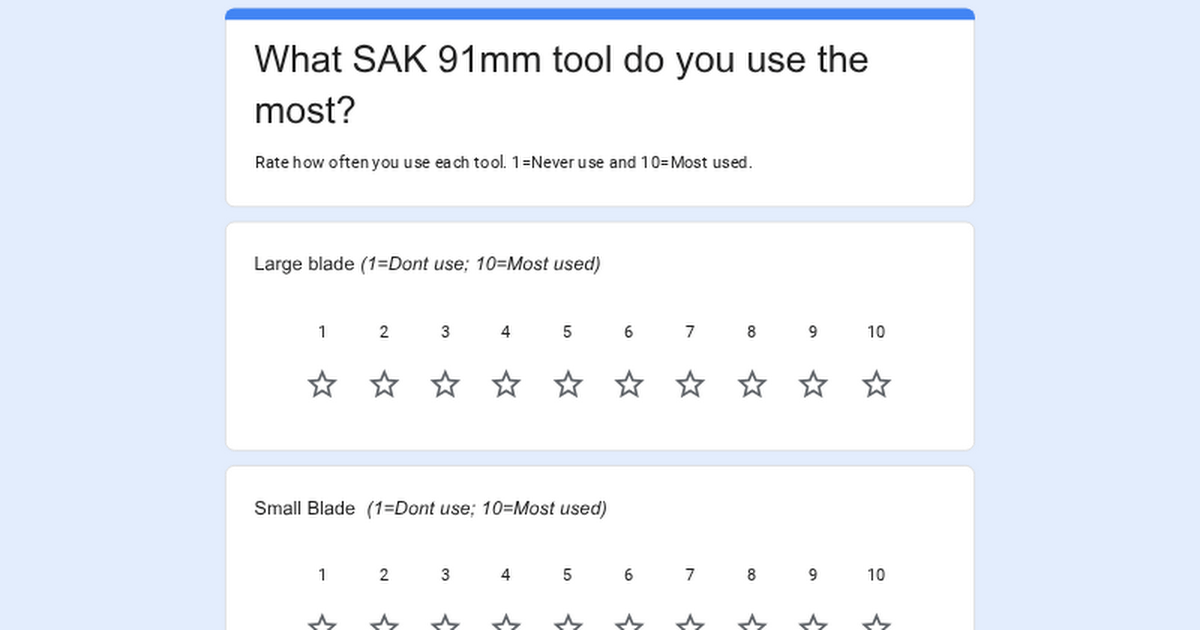
Task: Choose 7 stars for Large blade
Action: point(690,385)
